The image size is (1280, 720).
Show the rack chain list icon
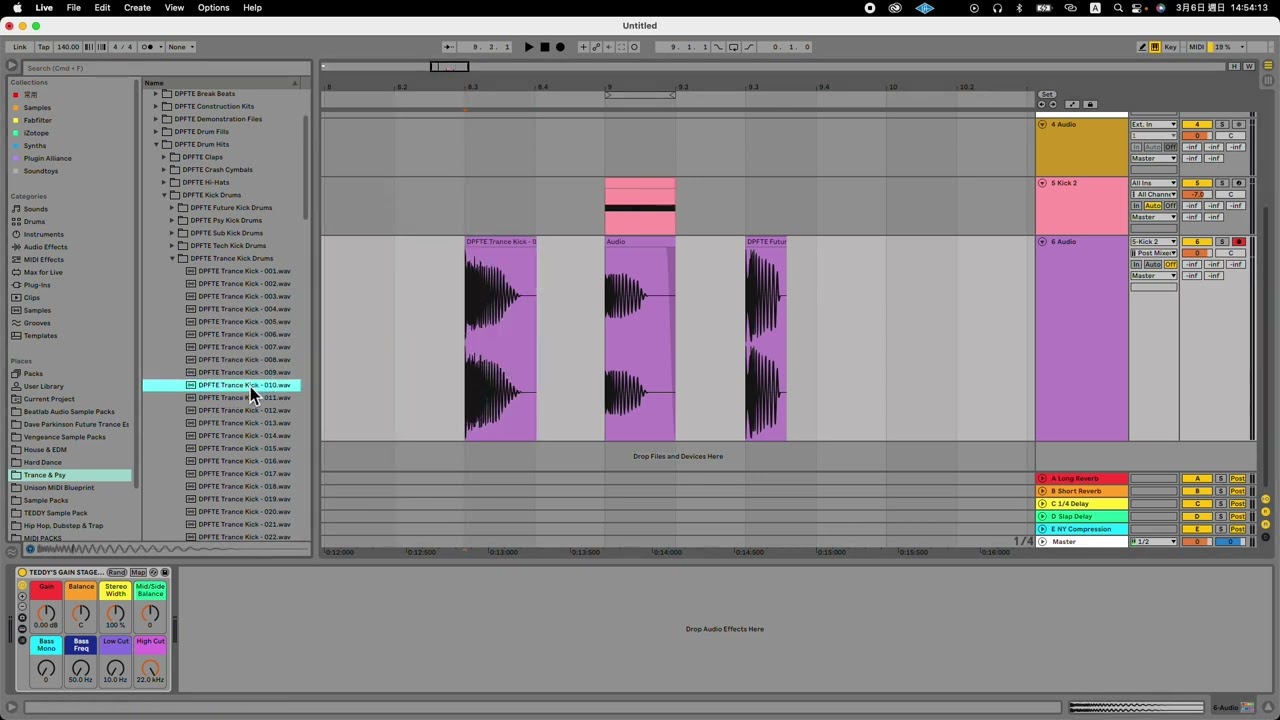point(22,629)
